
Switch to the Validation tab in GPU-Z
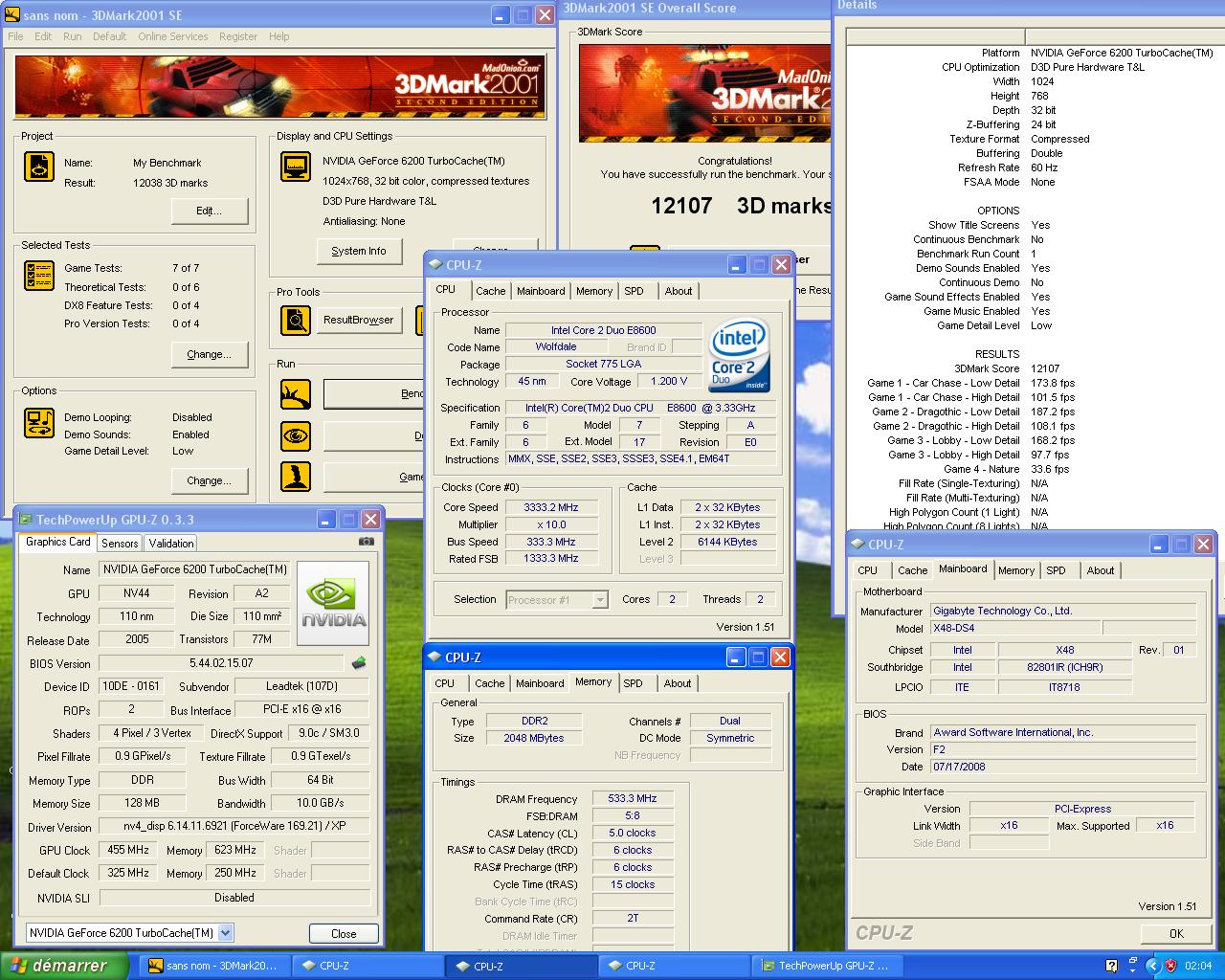point(171,543)
